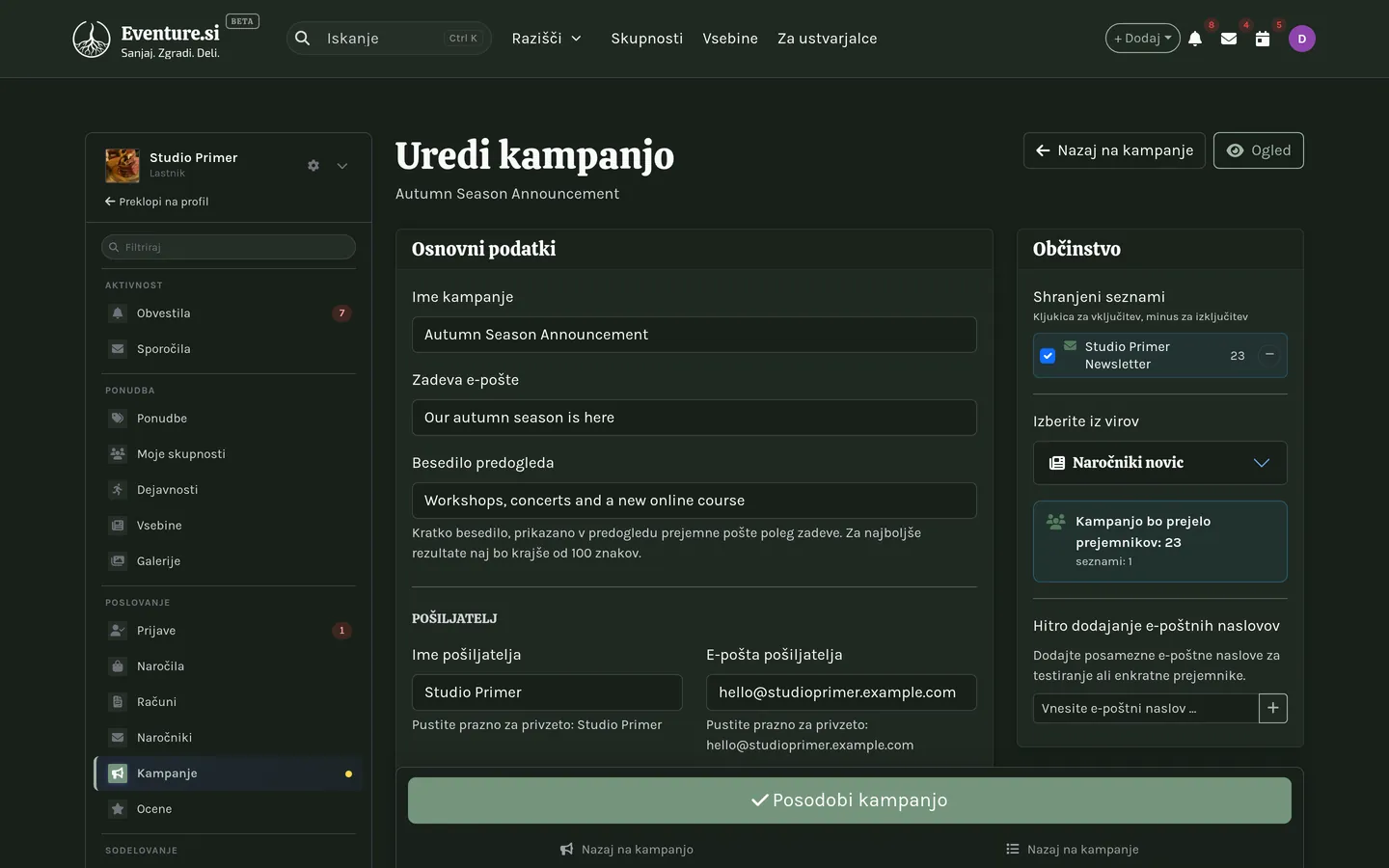Click the minus icon to exclude Newsletter list
This screenshot has width=1389, height=868.
pyautogui.click(x=1269, y=355)
